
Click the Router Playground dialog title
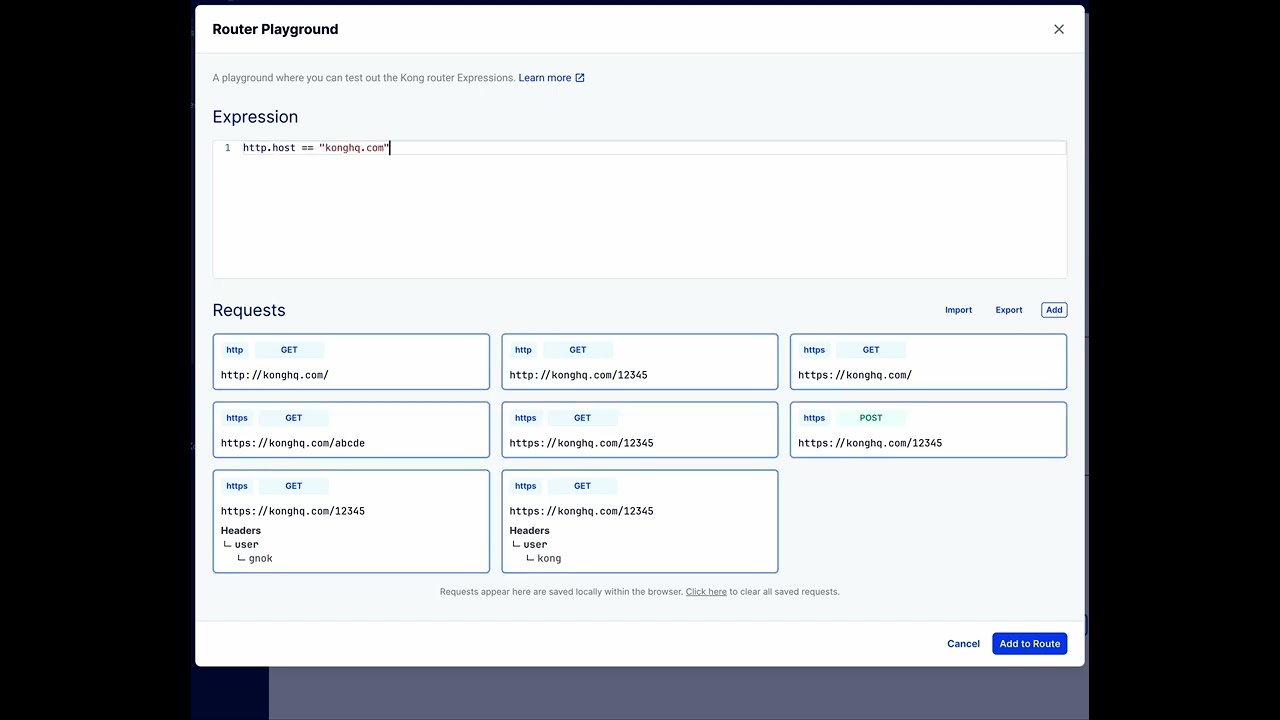click(275, 29)
